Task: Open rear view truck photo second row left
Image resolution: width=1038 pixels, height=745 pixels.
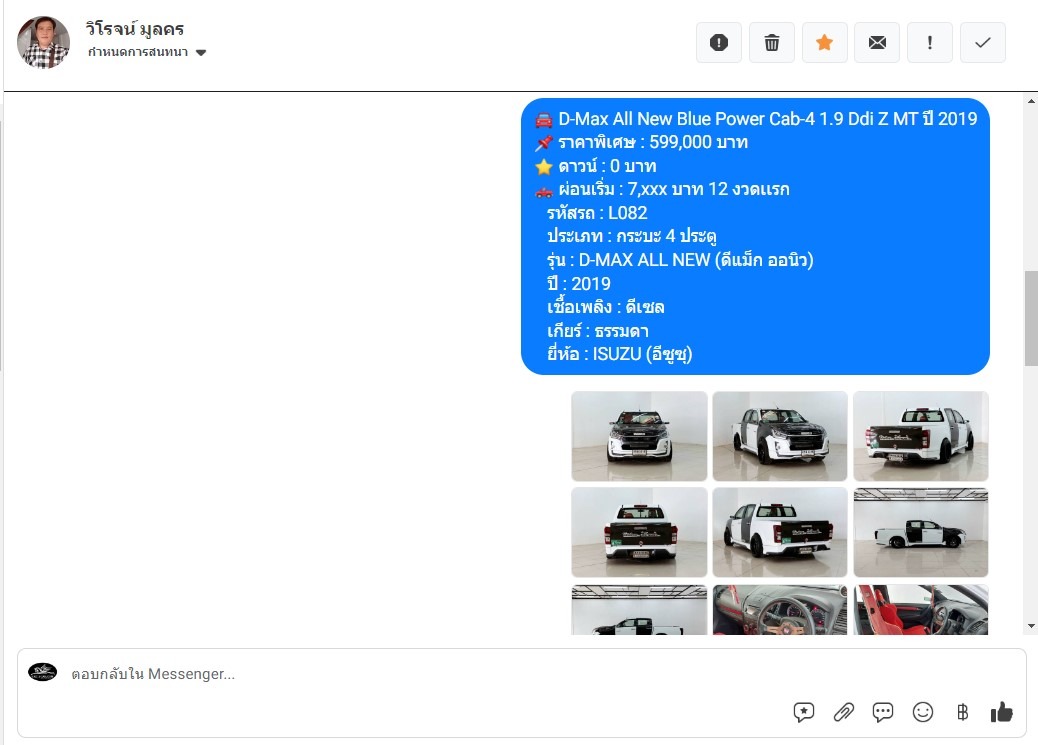Action: [x=639, y=532]
